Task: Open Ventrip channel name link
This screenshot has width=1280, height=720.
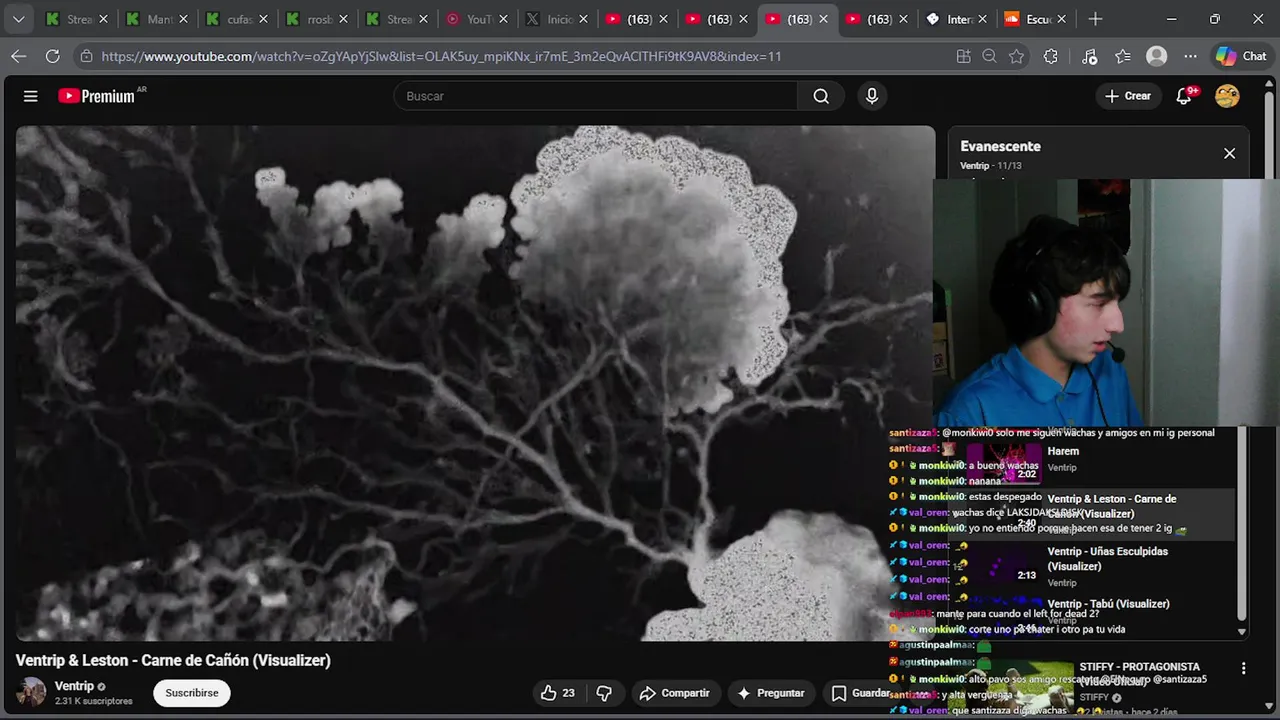Action: (74, 686)
